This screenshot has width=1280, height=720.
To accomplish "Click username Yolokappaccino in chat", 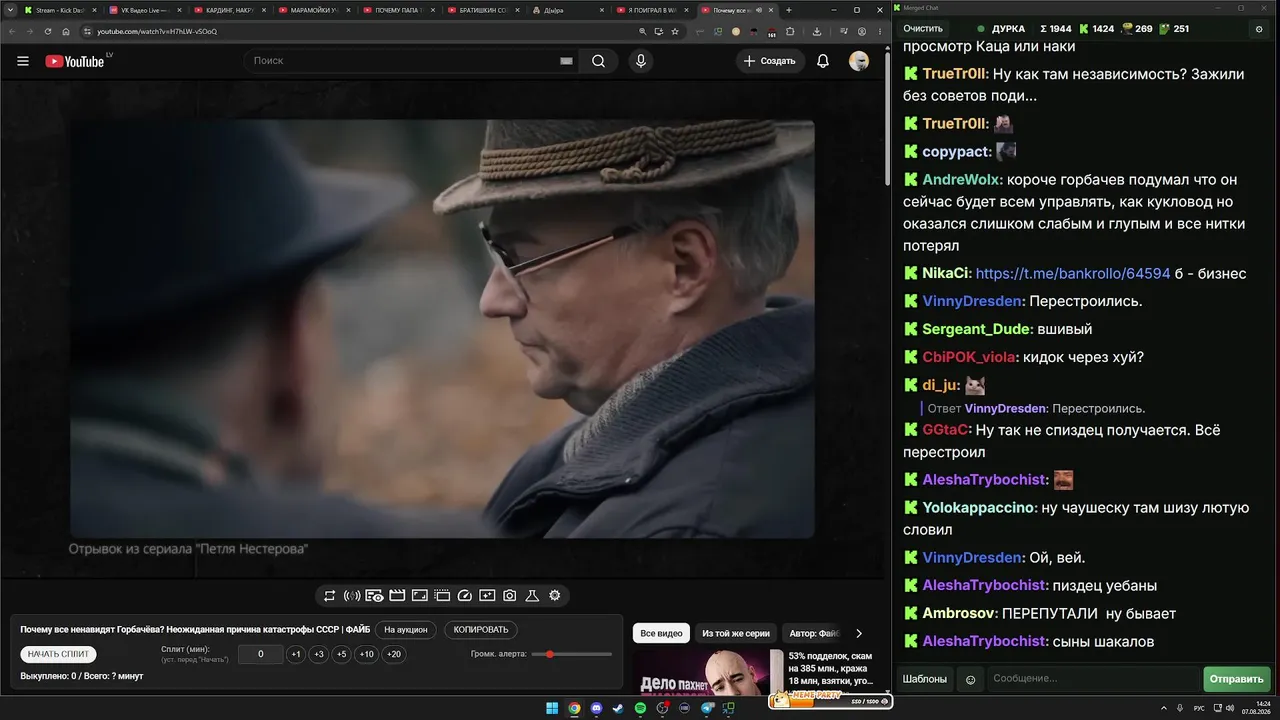I will pyautogui.click(x=978, y=508).
